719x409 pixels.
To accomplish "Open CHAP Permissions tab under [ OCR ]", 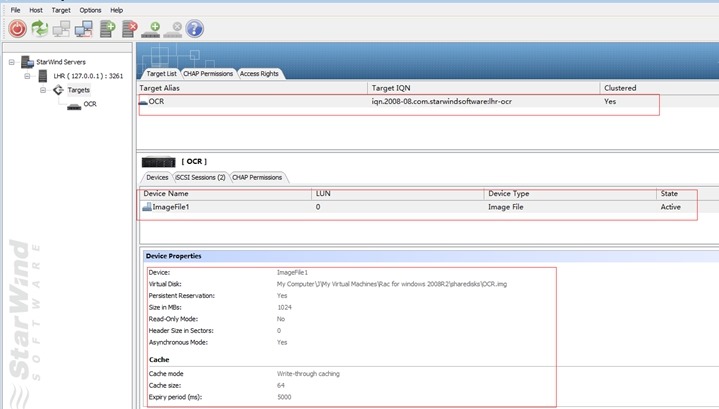I will click(x=257, y=177).
